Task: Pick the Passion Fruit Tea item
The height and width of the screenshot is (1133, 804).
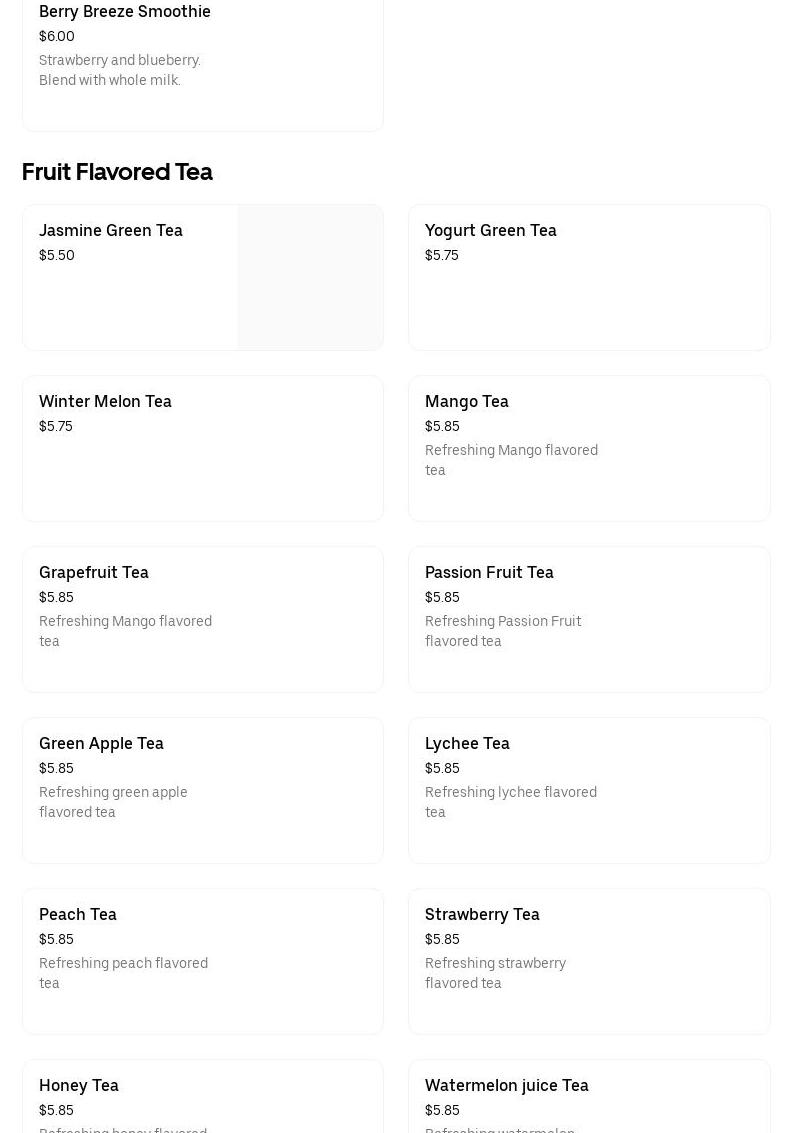Action: [x=589, y=619]
